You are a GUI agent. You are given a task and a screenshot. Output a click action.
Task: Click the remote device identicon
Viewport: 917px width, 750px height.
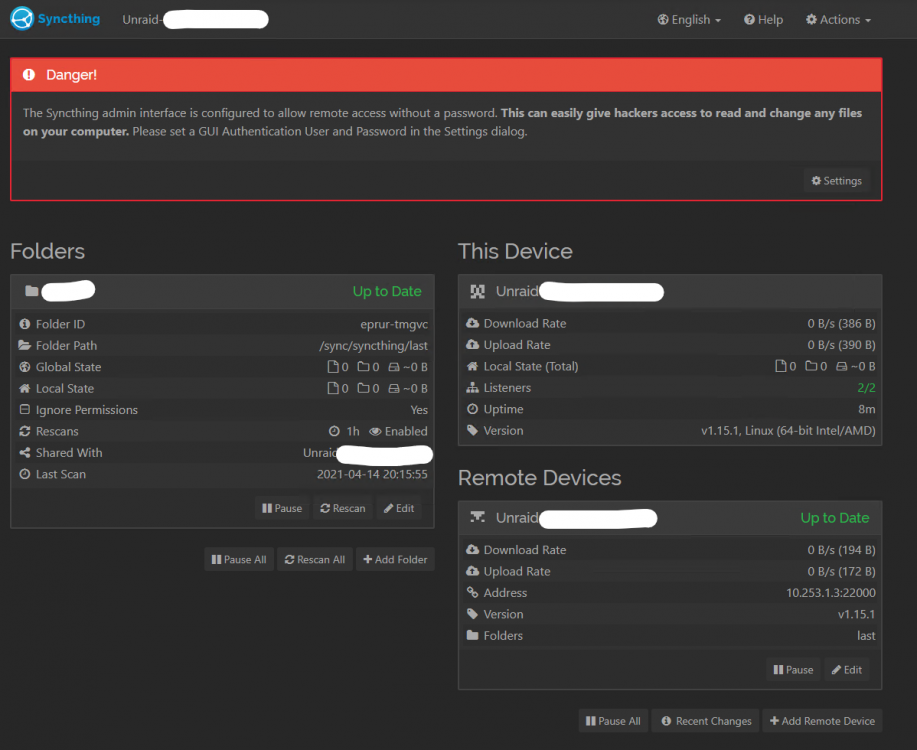coord(478,517)
